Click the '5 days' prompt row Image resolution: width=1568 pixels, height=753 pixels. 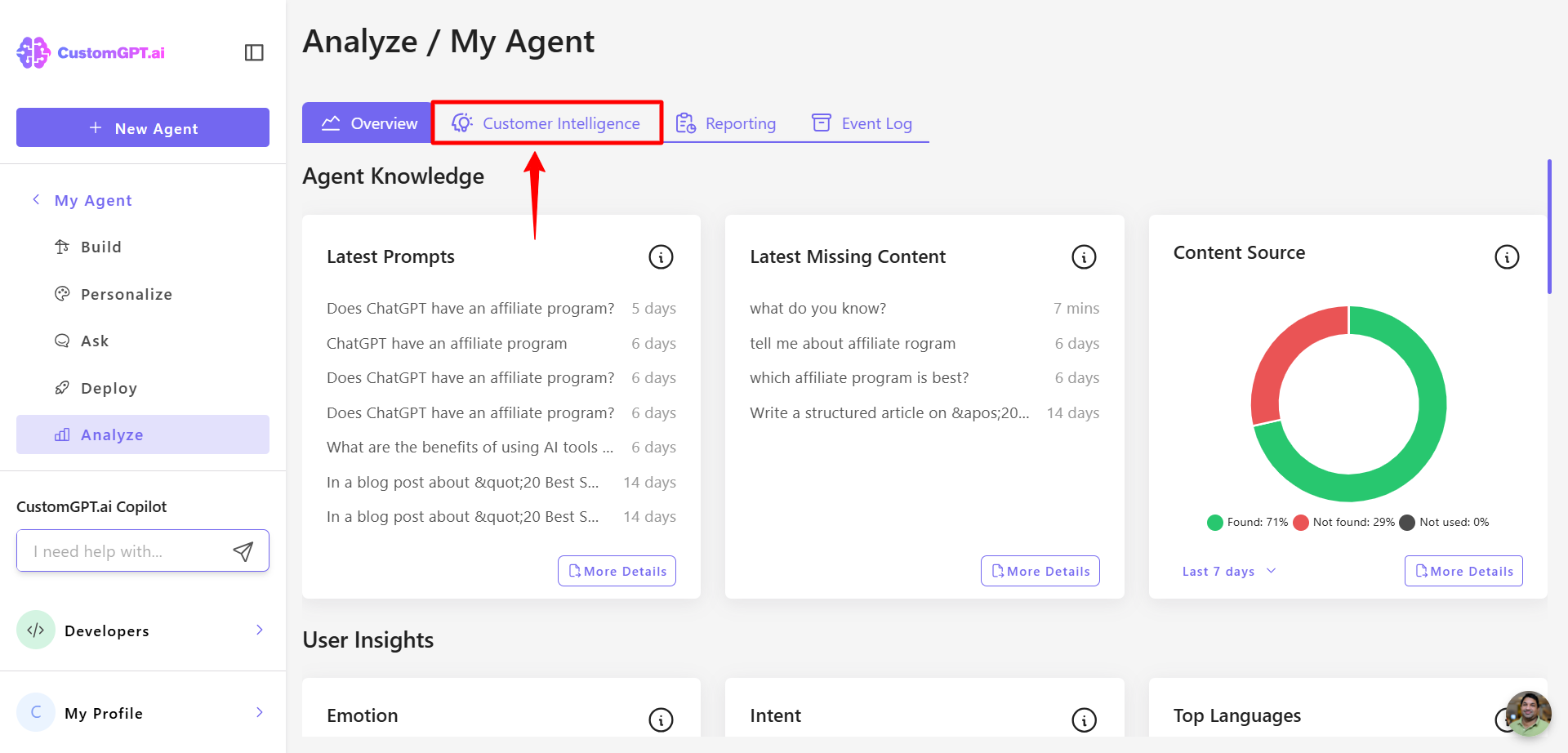pos(501,309)
